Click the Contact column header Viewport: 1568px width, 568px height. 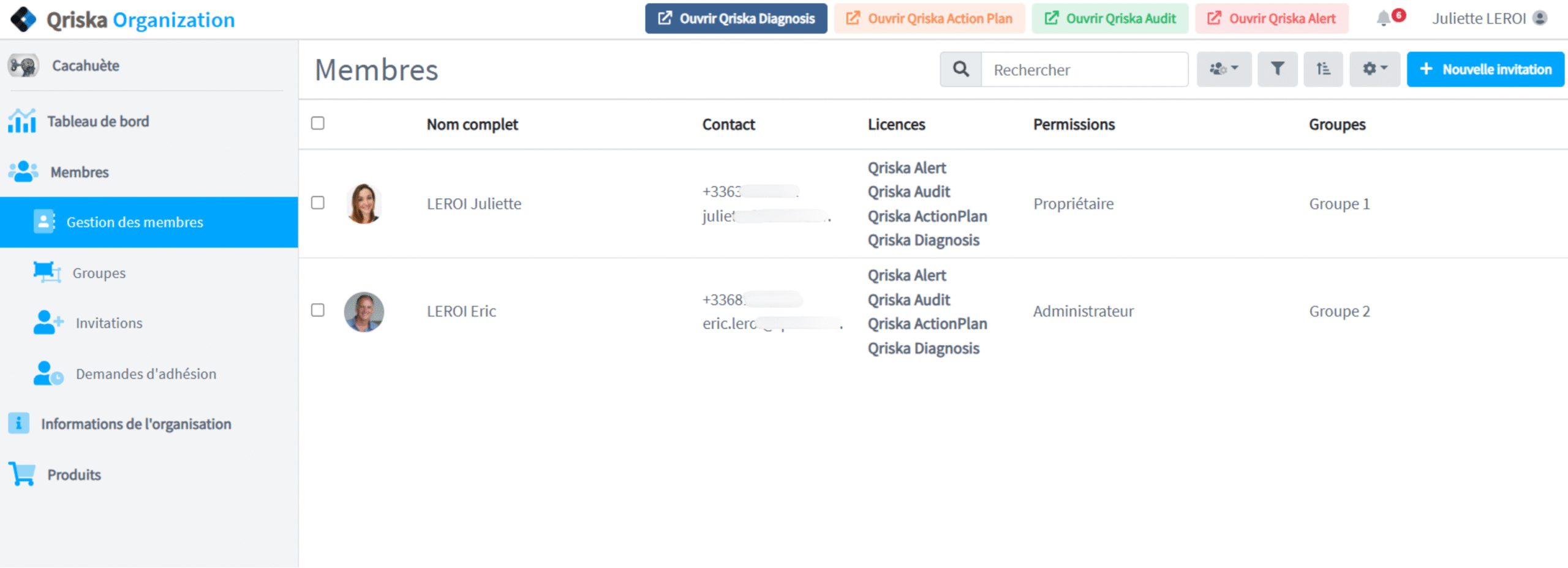coord(728,124)
